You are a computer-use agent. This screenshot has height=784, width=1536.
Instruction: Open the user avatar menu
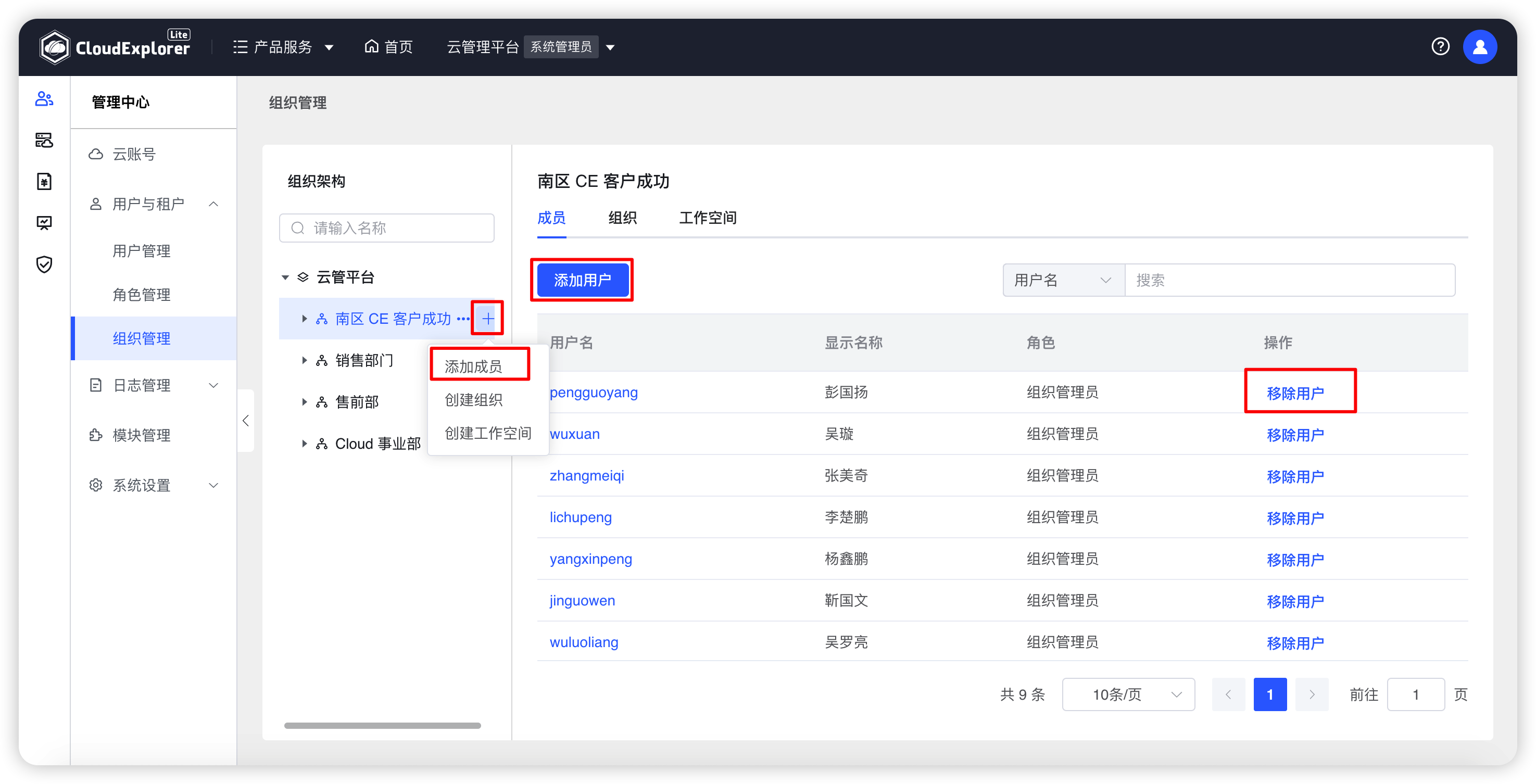coord(1479,47)
